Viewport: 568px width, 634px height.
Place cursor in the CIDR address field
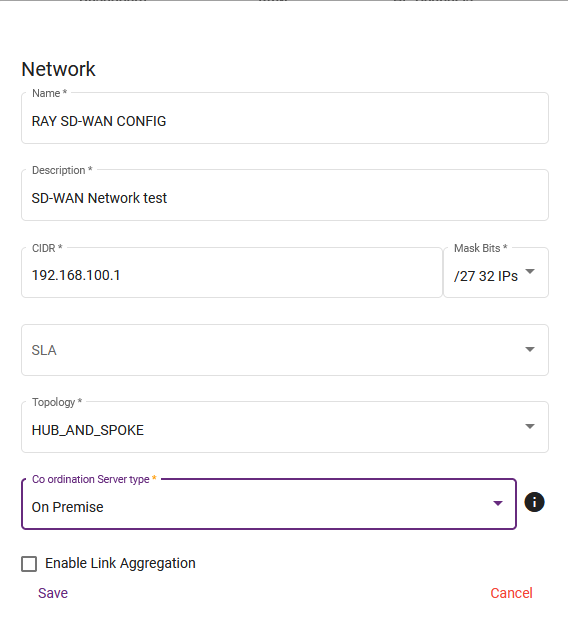pyautogui.click(x=232, y=273)
